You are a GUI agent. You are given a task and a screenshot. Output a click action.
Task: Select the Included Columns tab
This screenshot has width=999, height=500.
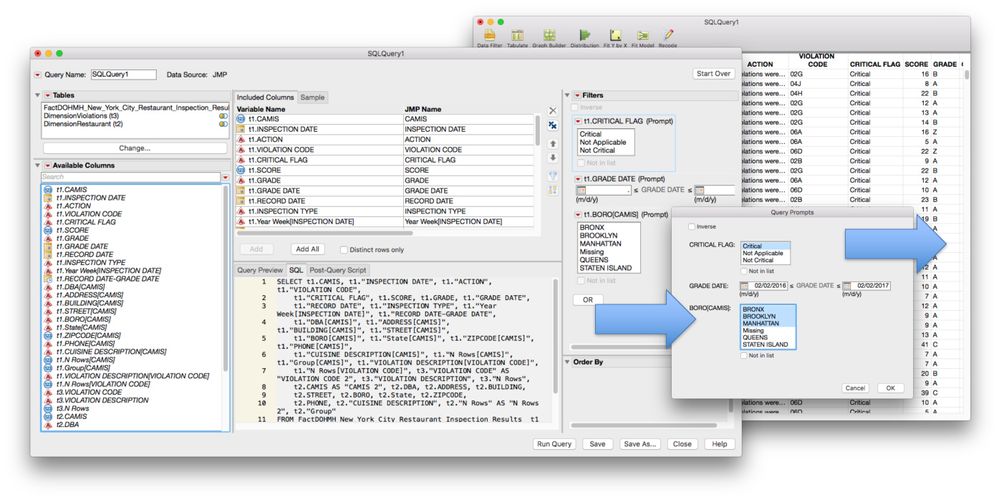click(x=265, y=97)
